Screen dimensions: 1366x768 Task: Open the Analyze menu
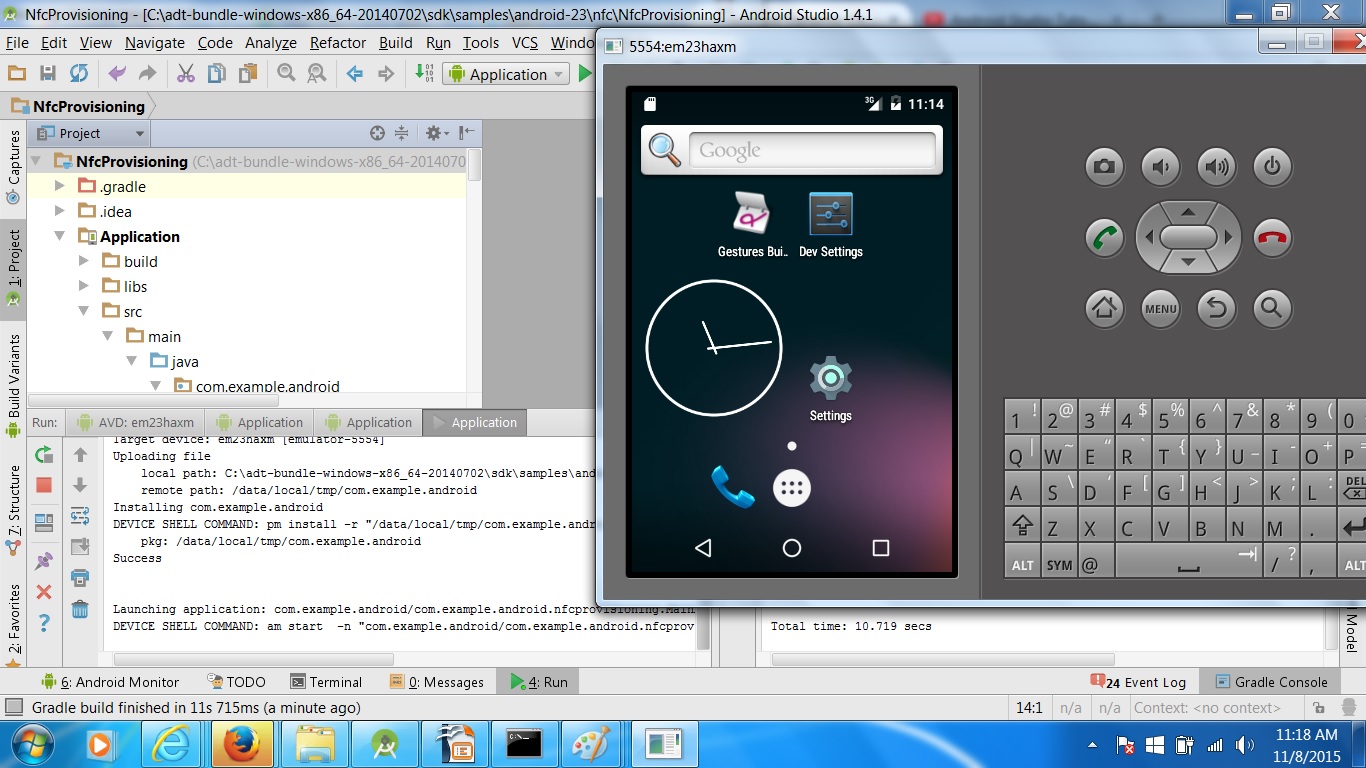271,43
